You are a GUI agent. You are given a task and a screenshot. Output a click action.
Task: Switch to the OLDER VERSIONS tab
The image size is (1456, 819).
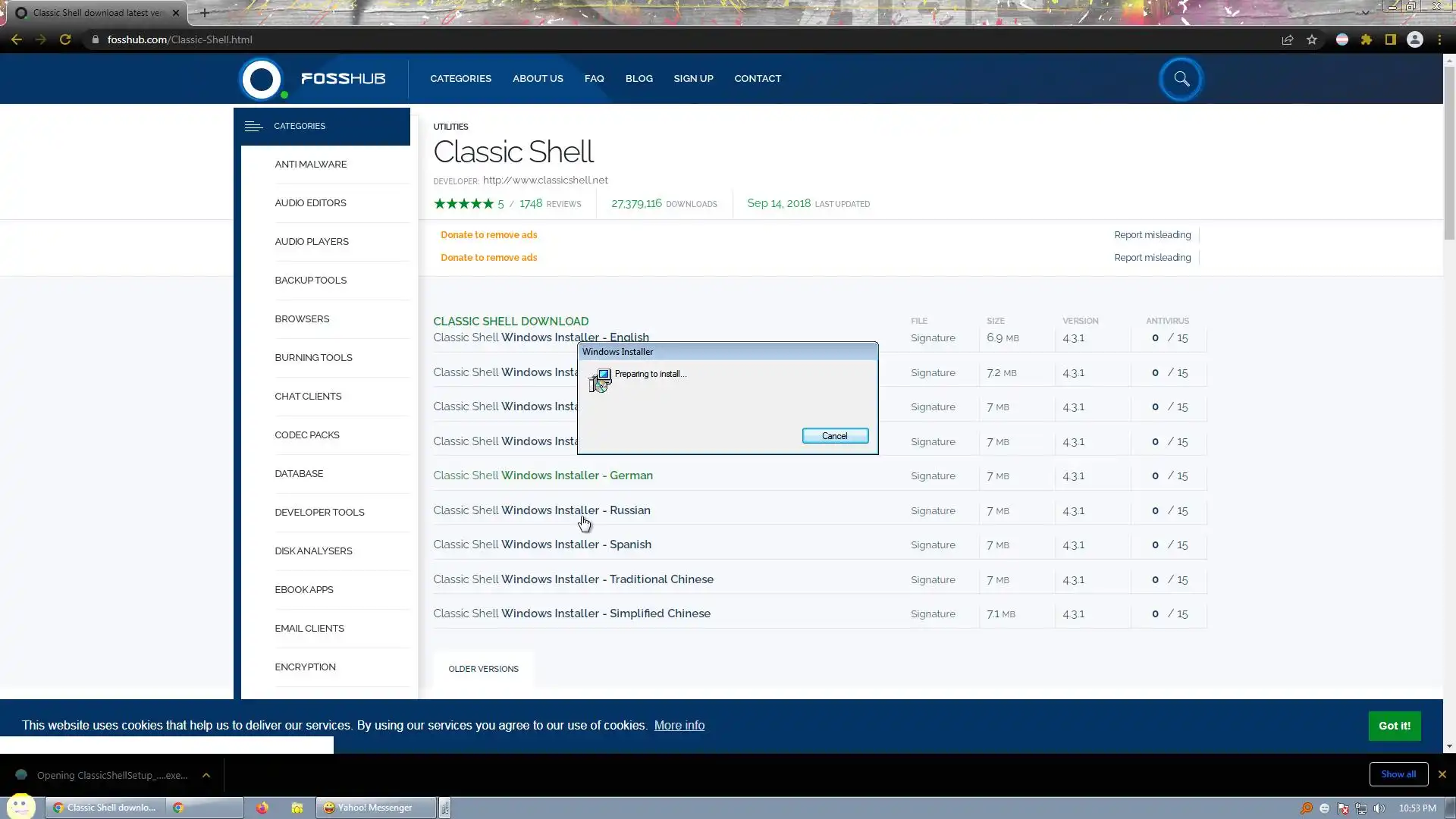pos(483,669)
